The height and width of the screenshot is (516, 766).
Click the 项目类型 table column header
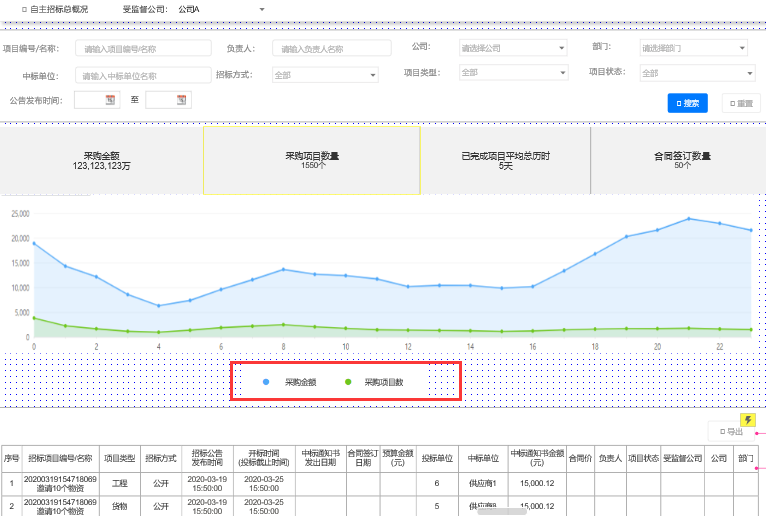[x=120, y=458]
